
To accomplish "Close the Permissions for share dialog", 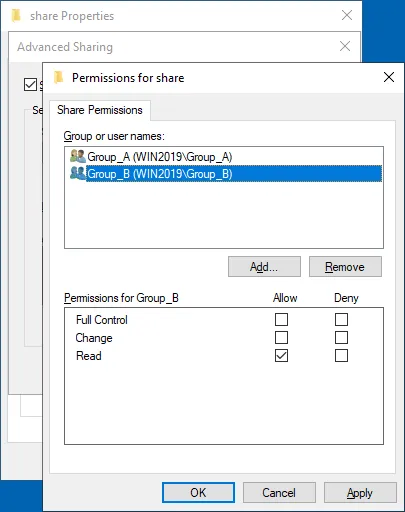I will pyautogui.click(x=389, y=77).
